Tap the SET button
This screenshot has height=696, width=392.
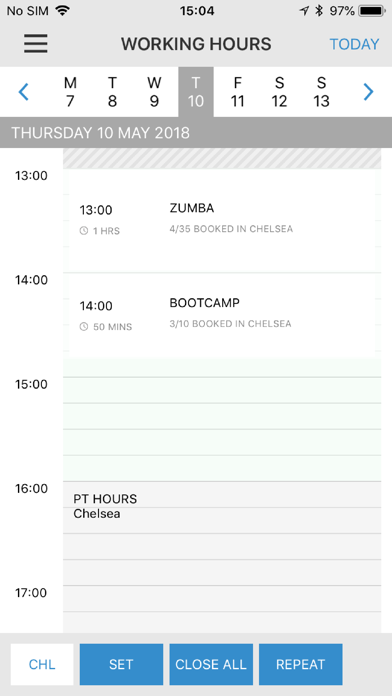tap(121, 664)
